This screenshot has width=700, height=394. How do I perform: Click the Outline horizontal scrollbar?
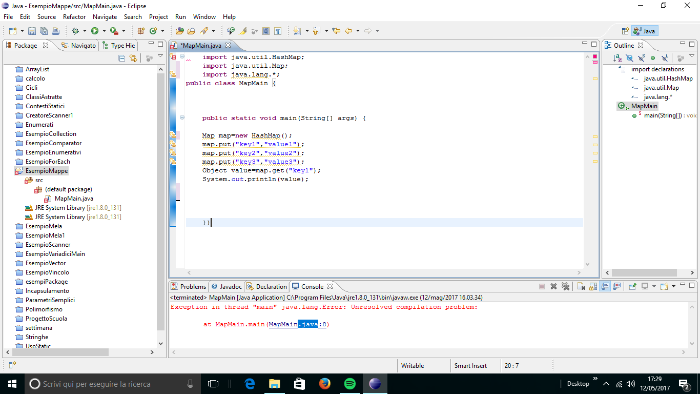click(645, 272)
